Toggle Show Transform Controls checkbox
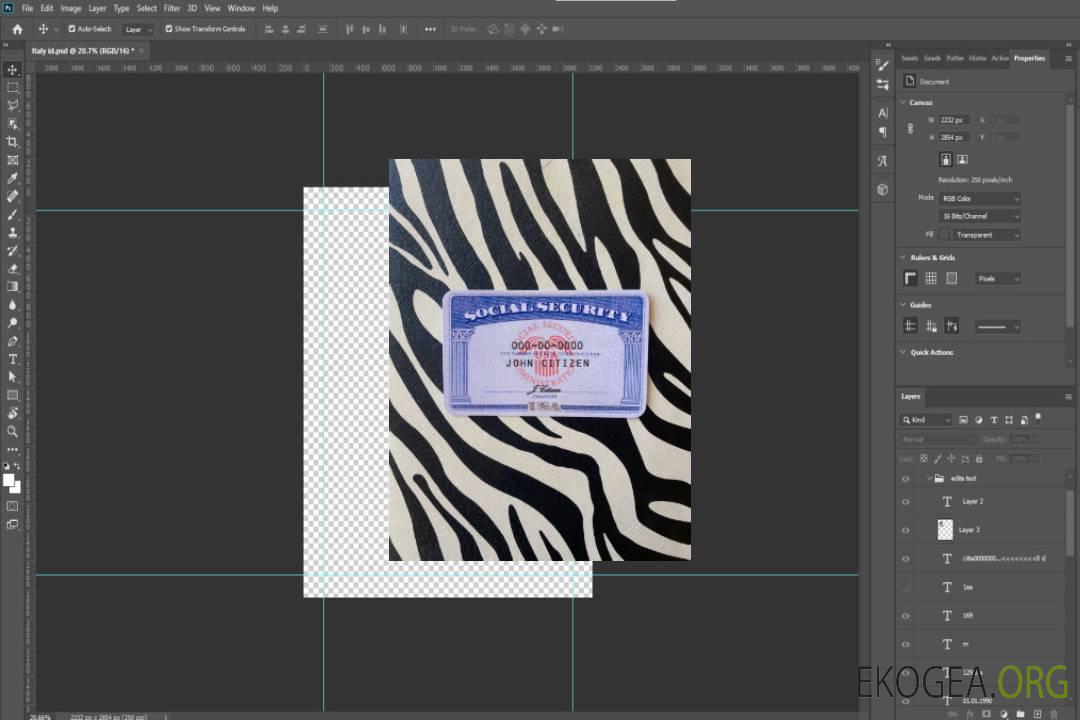The width and height of the screenshot is (1080, 720). [169, 29]
